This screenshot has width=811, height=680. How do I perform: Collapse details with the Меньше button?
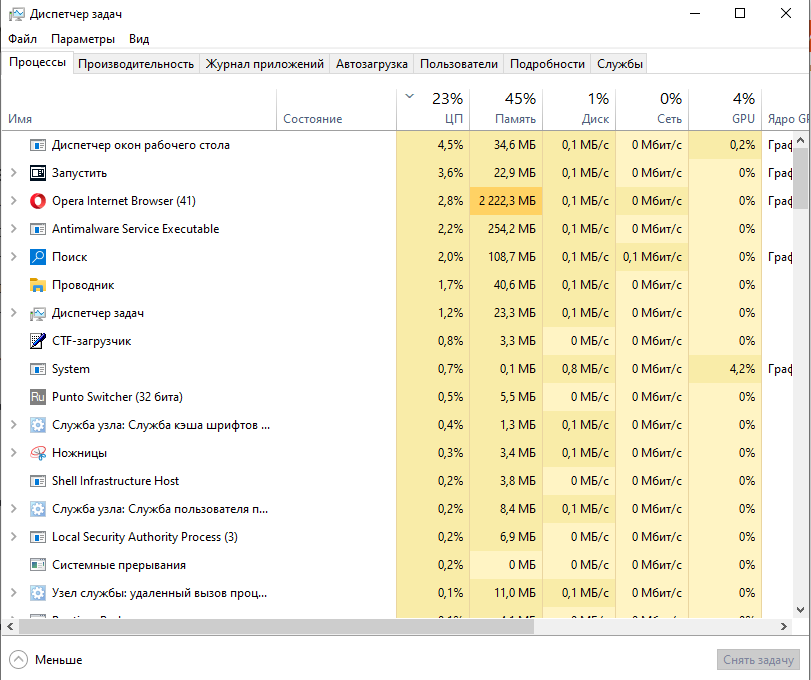pos(51,660)
